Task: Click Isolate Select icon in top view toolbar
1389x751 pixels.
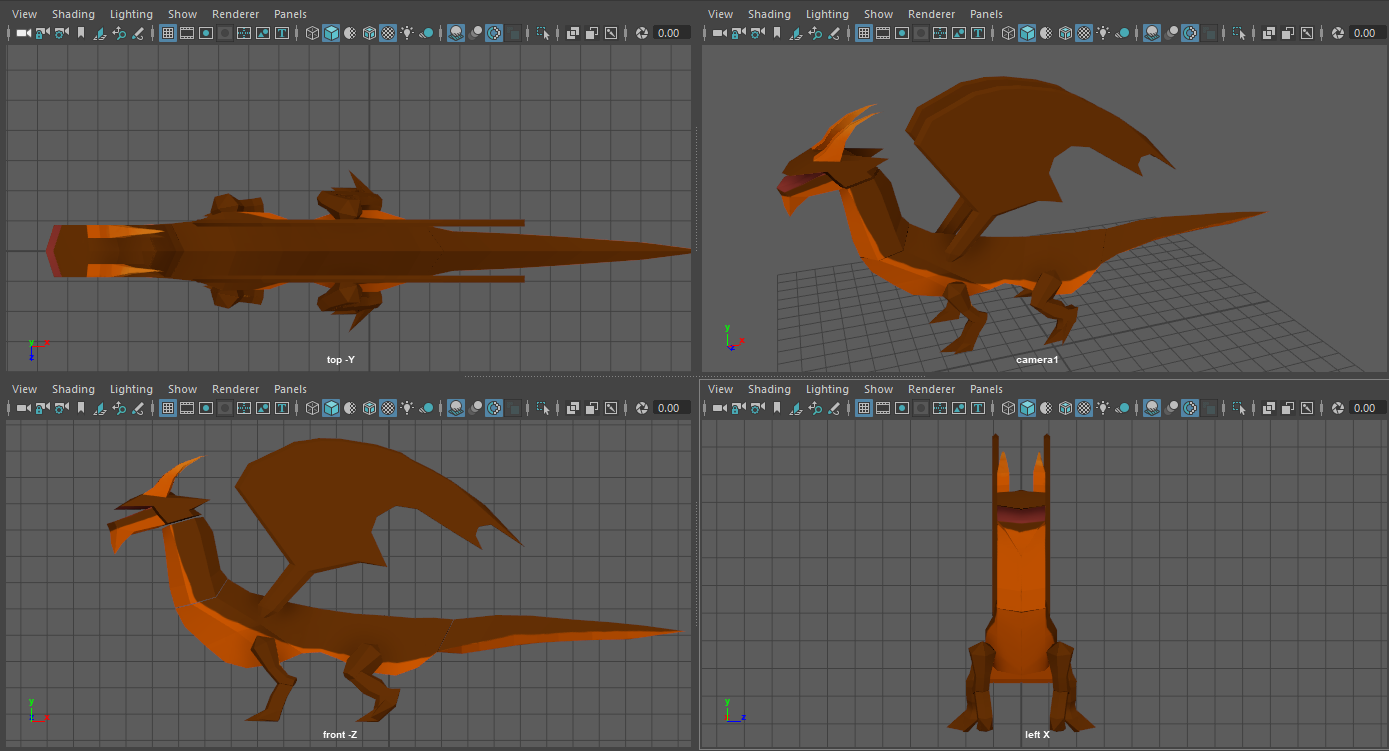Action: coord(543,33)
